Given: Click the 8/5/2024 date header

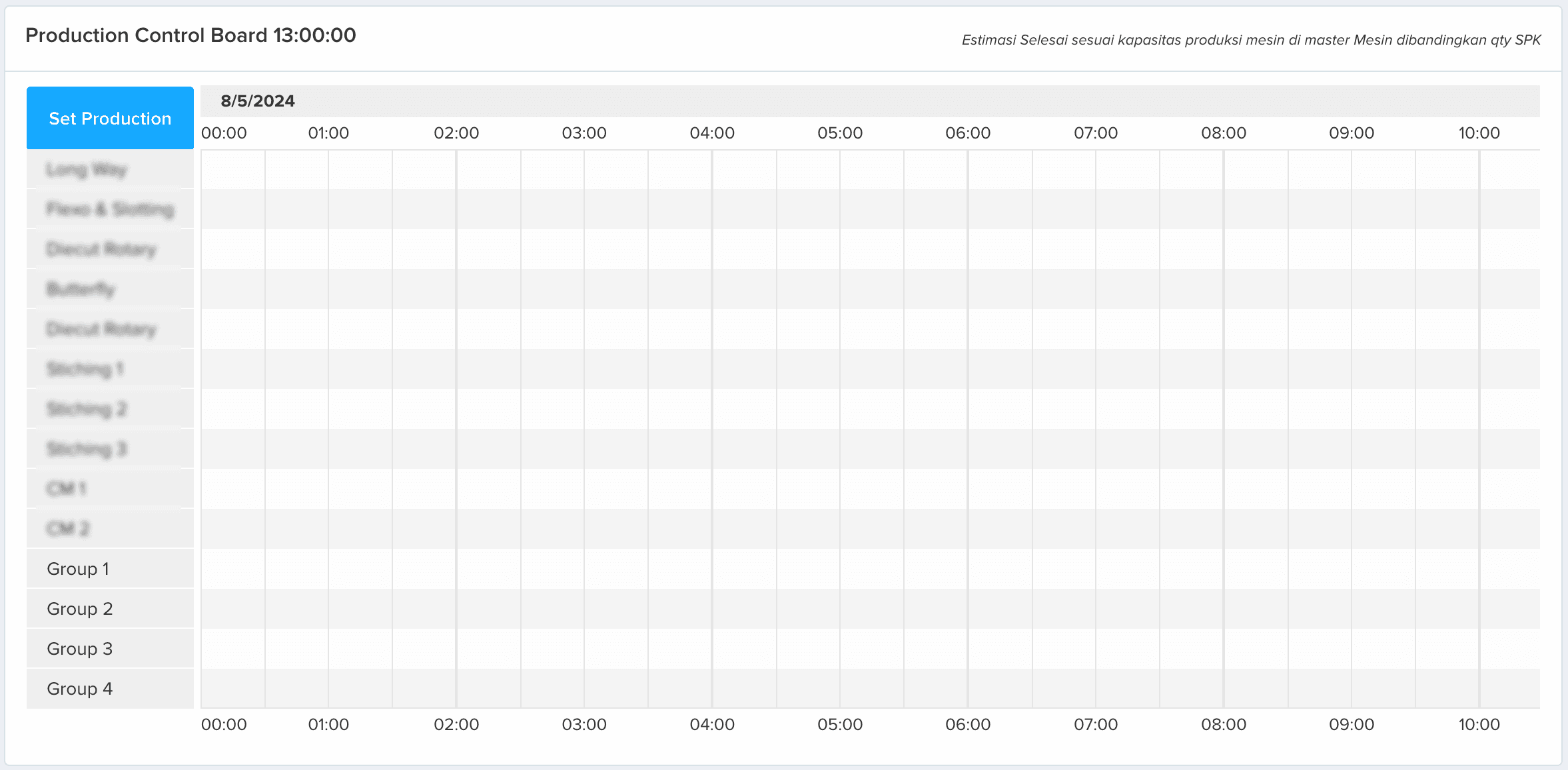Looking at the screenshot, I should click(x=258, y=101).
